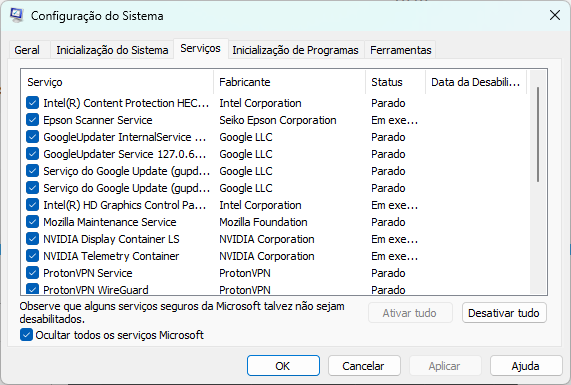This screenshot has width=571, height=385.
Task: Select the Epson Scanner Service row text
Action: [98, 120]
